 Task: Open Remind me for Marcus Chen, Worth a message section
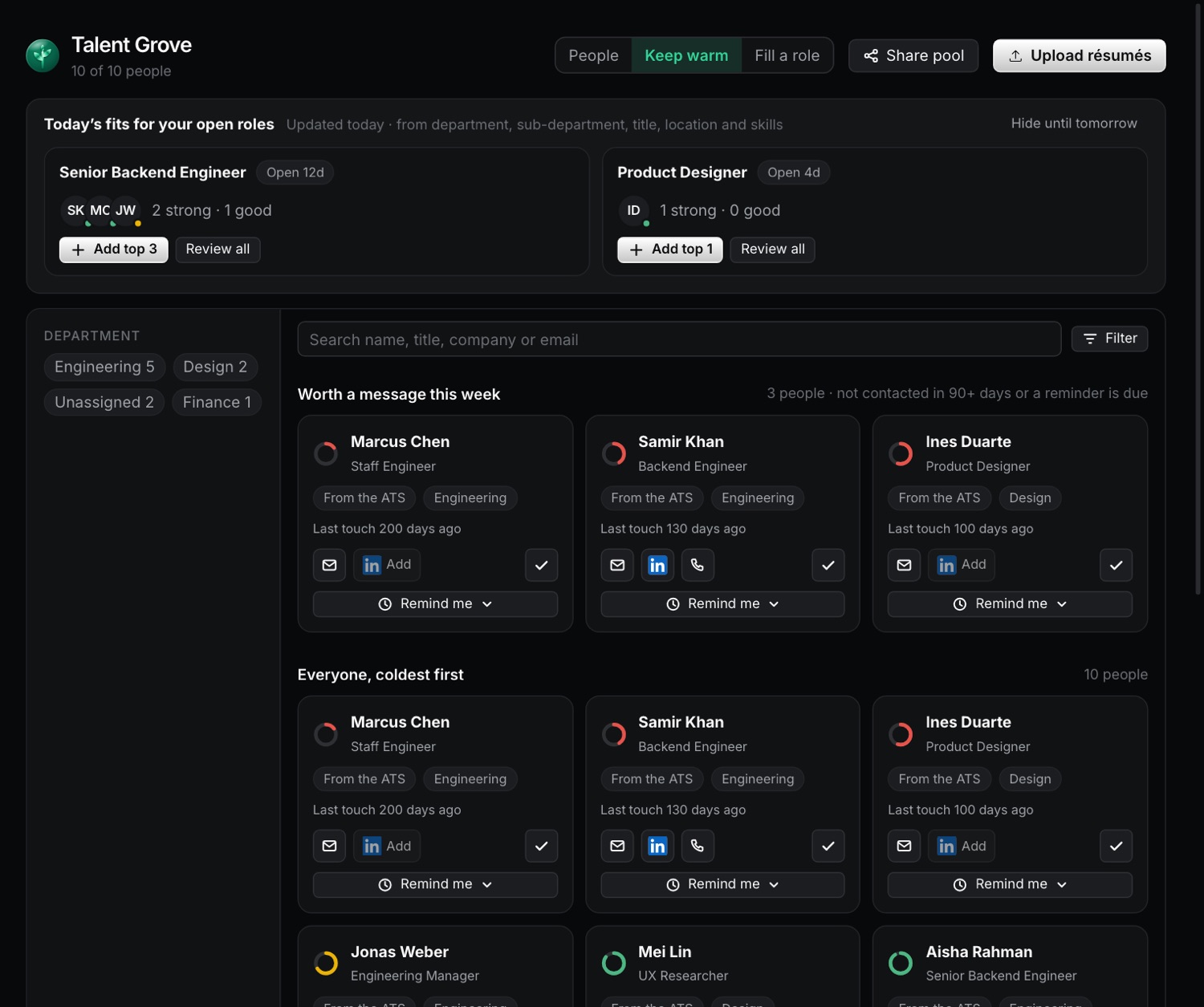pos(435,604)
